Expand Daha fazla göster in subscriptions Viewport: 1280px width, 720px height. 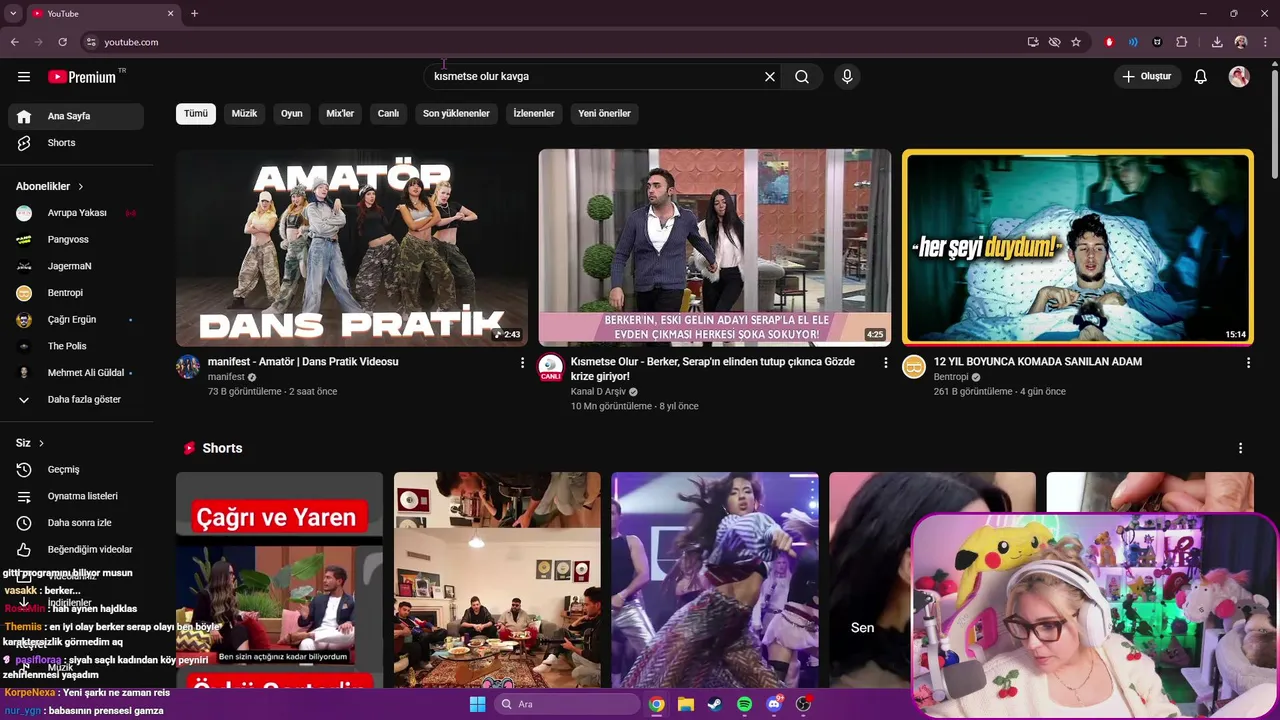click(76, 400)
